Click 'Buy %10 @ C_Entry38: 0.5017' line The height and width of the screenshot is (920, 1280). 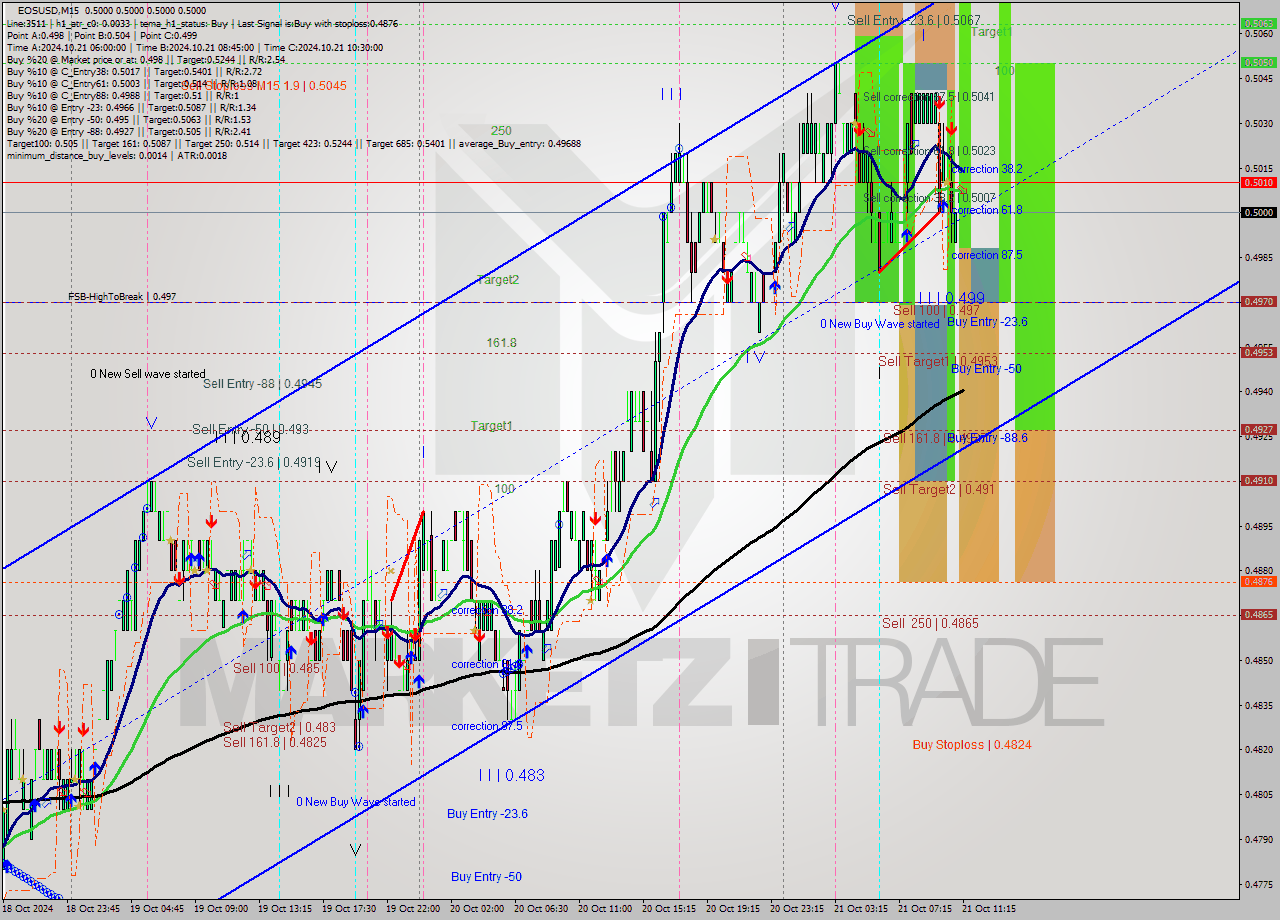point(134,72)
